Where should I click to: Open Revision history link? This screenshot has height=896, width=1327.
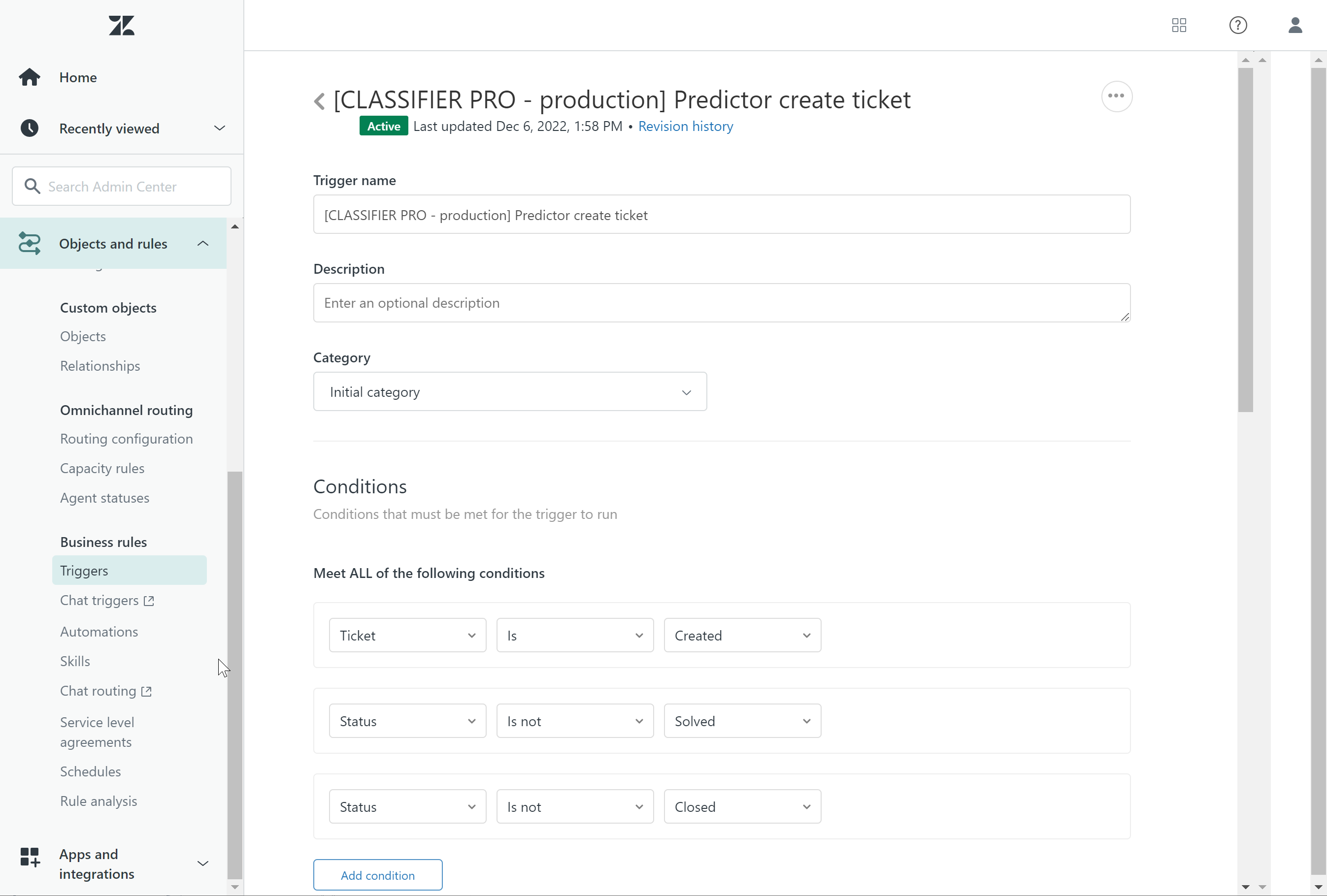(x=685, y=126)
